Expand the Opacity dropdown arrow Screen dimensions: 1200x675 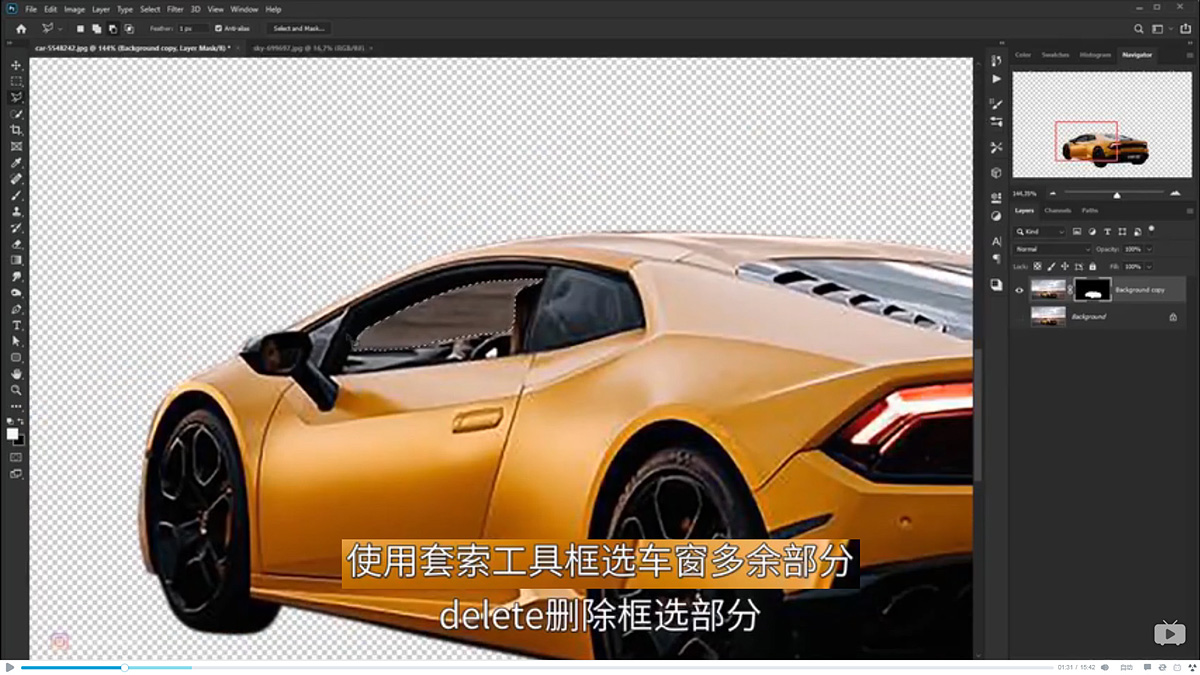(1149, 249)
